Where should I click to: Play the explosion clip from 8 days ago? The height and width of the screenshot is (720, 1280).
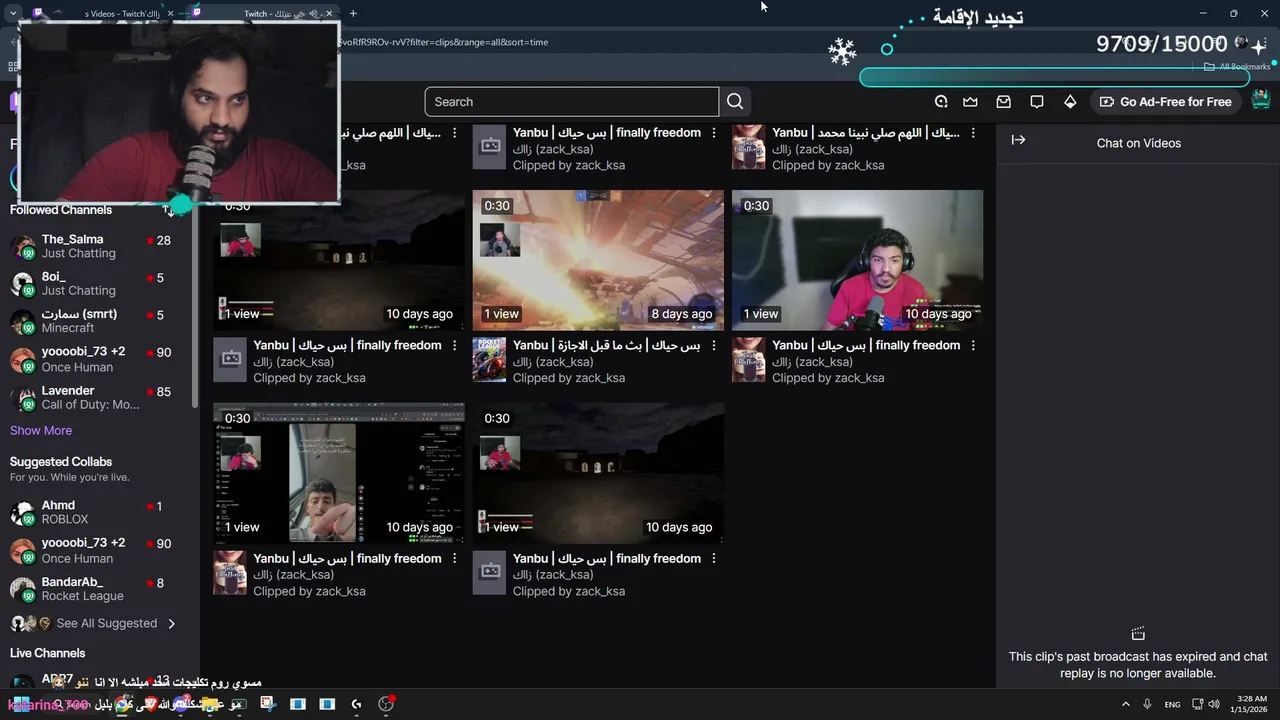tap(598, 260)
